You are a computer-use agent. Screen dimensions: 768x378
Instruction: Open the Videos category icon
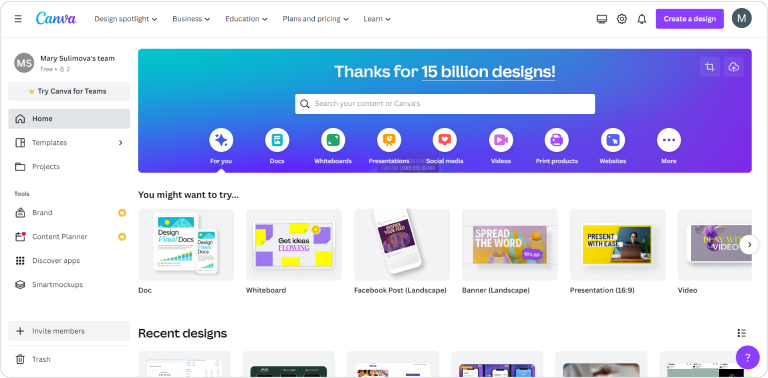pos(501,140)
